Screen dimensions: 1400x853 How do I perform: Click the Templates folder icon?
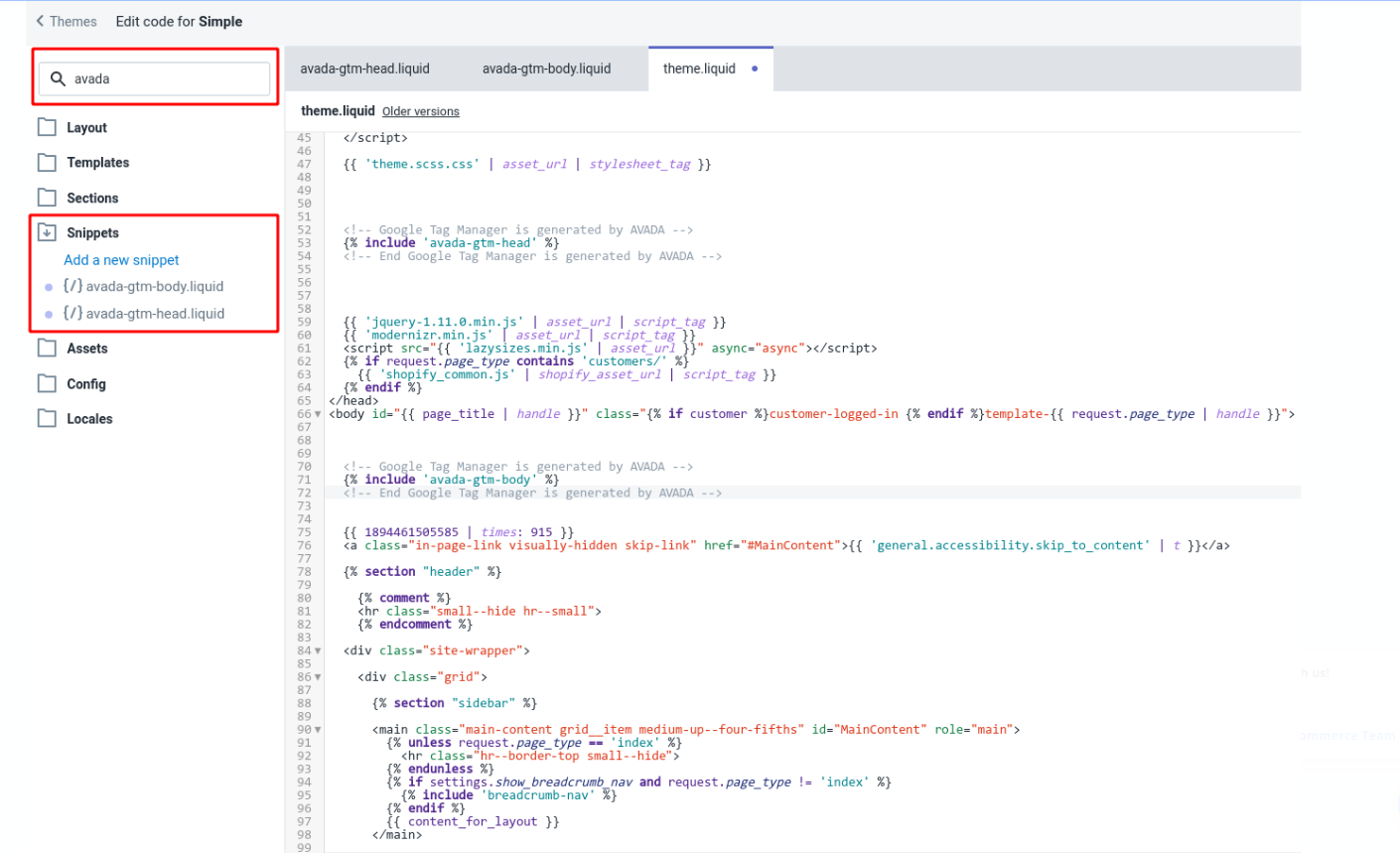tap(47, 162)
